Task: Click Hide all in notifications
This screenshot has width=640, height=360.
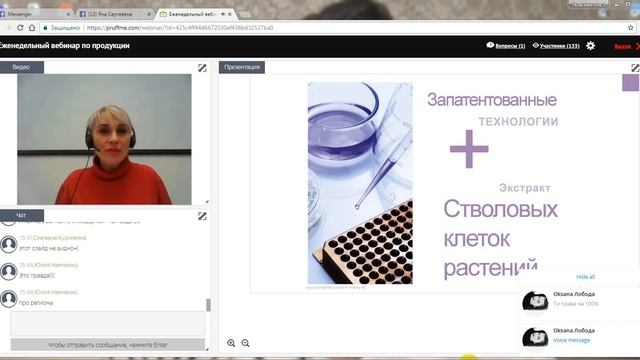Action: (x=585, y=277)
